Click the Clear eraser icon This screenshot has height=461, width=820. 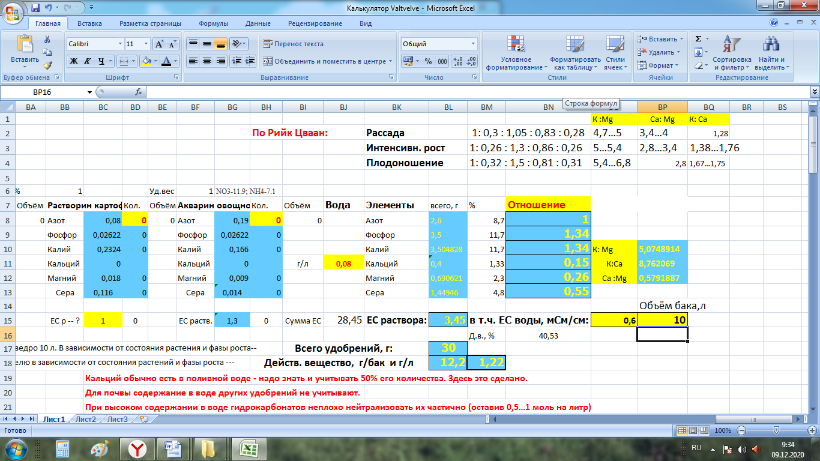[x=698, y=65]
